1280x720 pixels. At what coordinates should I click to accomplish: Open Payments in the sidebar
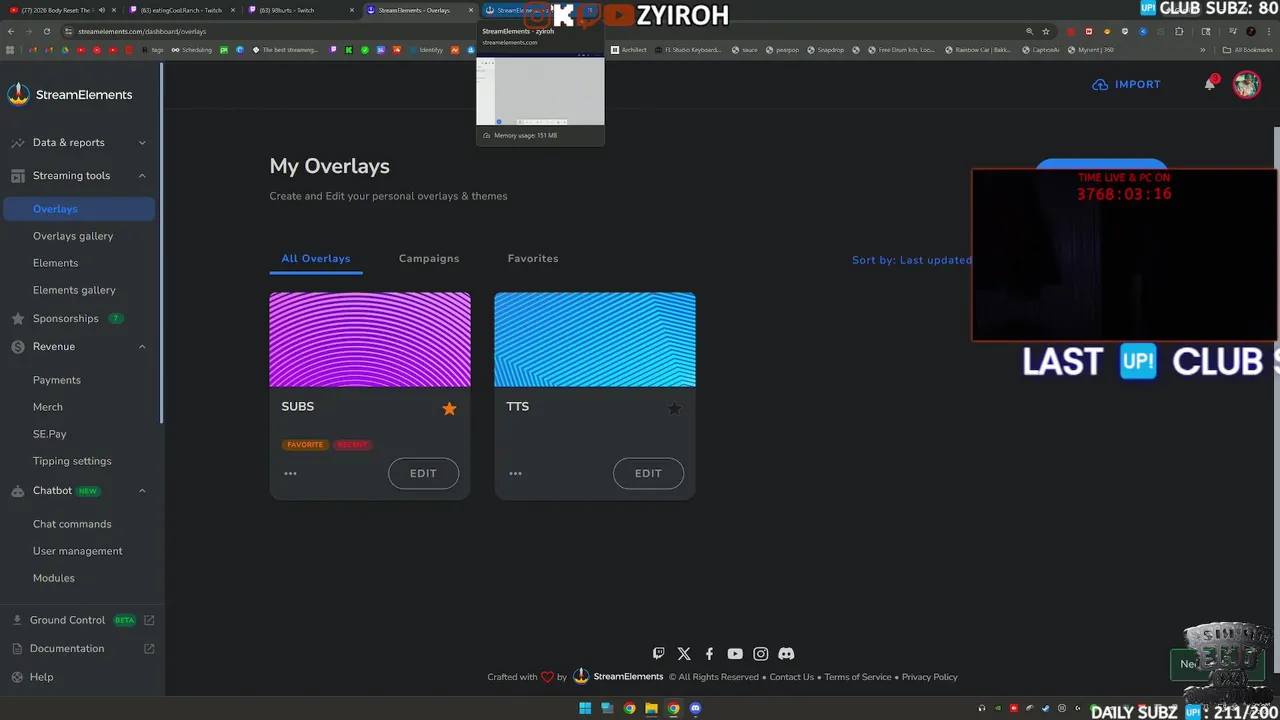pos(57,380)
